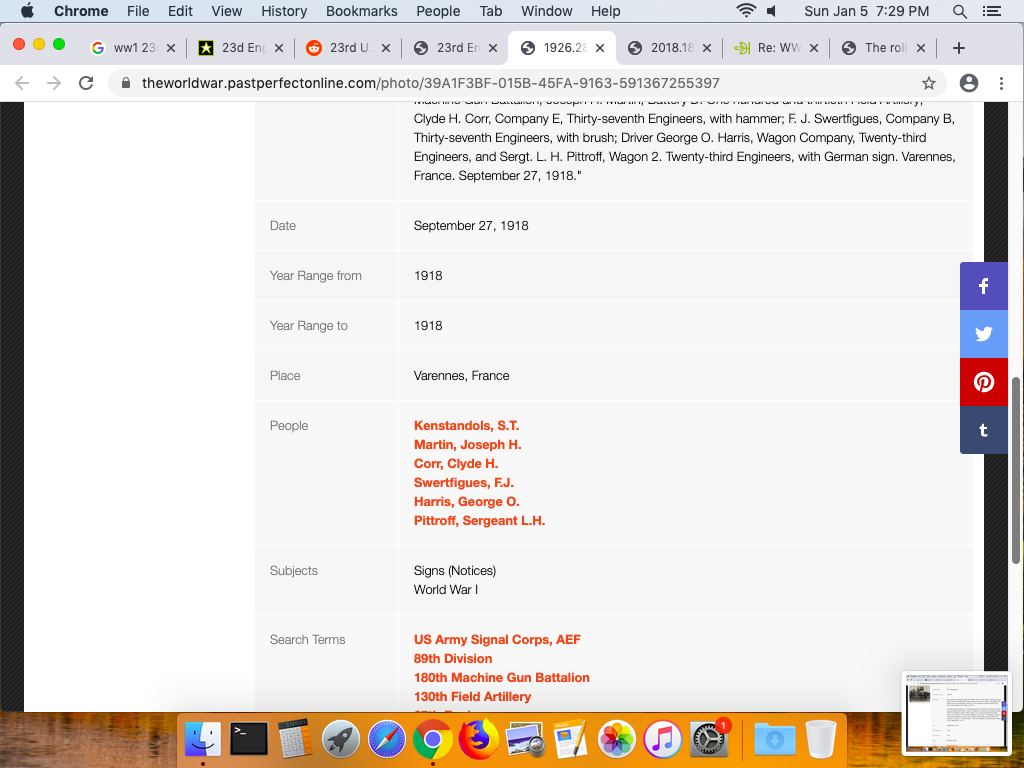Viewport: 1024px width, 768px height.
Task: Follow the 89th Division search term
Action: pos(453,658)
